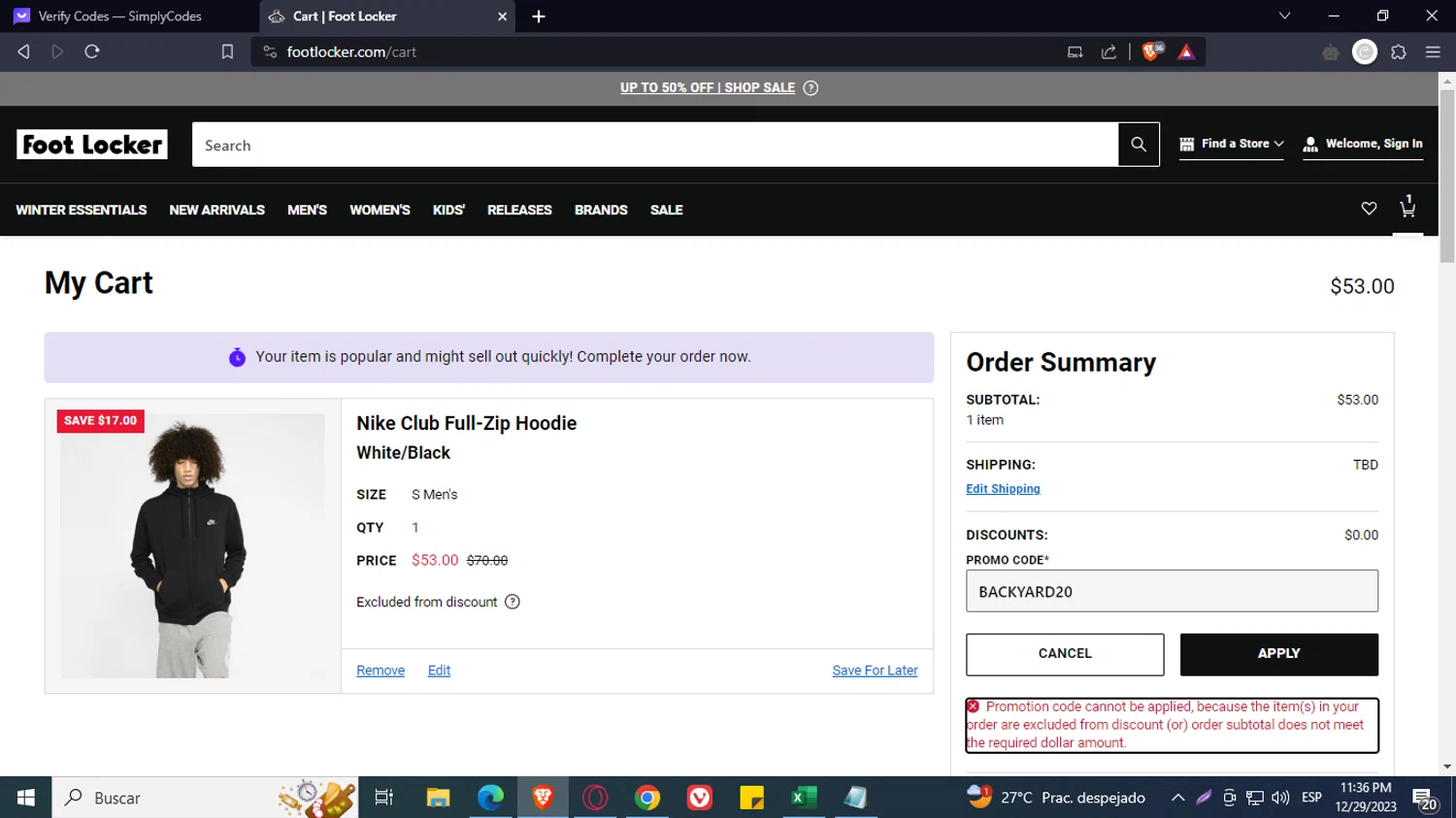Reload the Foot Locker cart page
Screen dimensions: 1456x818
click(x=92, y=51)
